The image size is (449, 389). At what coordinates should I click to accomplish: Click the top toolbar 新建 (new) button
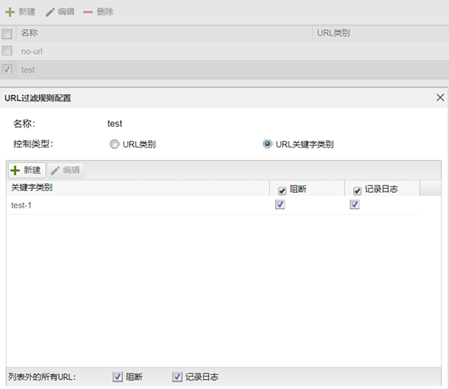pyautogui.click(x=20, y=12)
